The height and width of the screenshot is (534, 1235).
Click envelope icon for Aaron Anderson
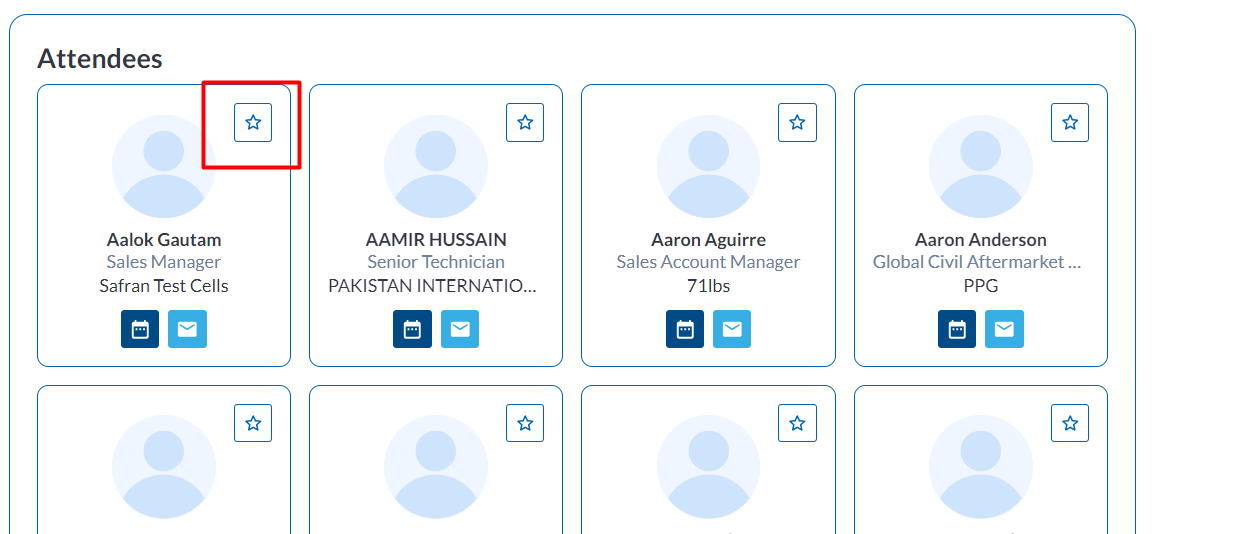(1004, 329)
